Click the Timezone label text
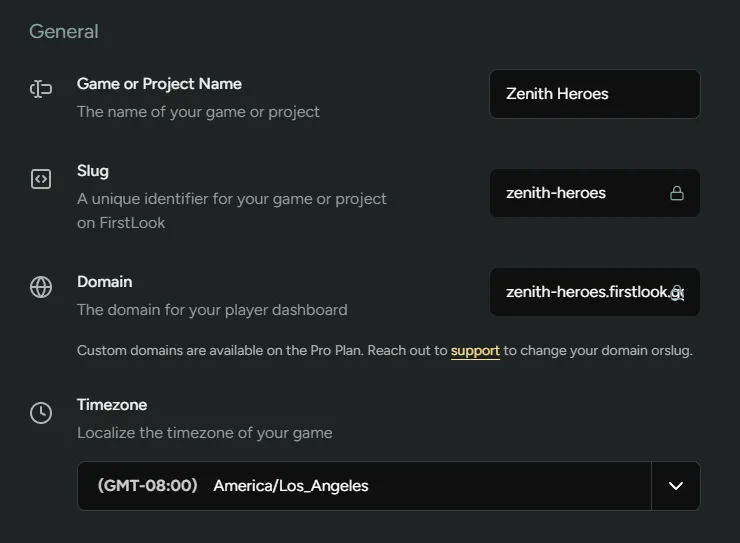This screenshot has height=543, width=740. 112,405
